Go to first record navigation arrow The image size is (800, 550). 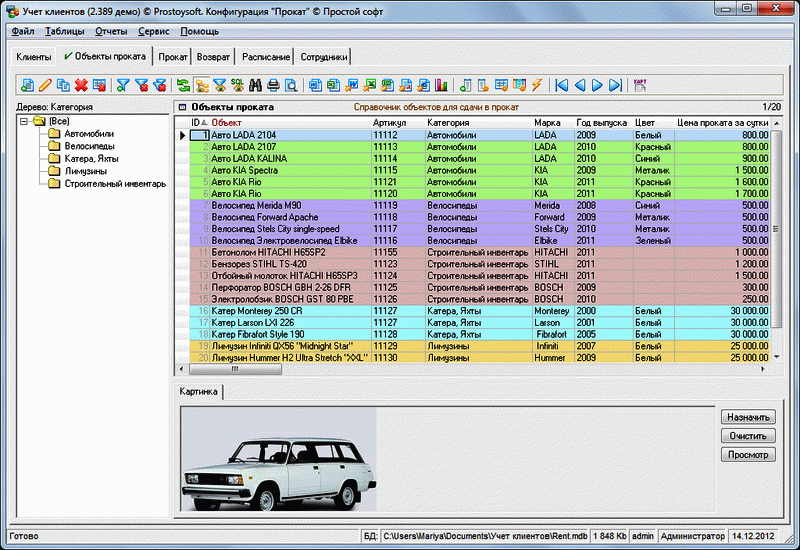pyautogui.click(x=561, y=85)
